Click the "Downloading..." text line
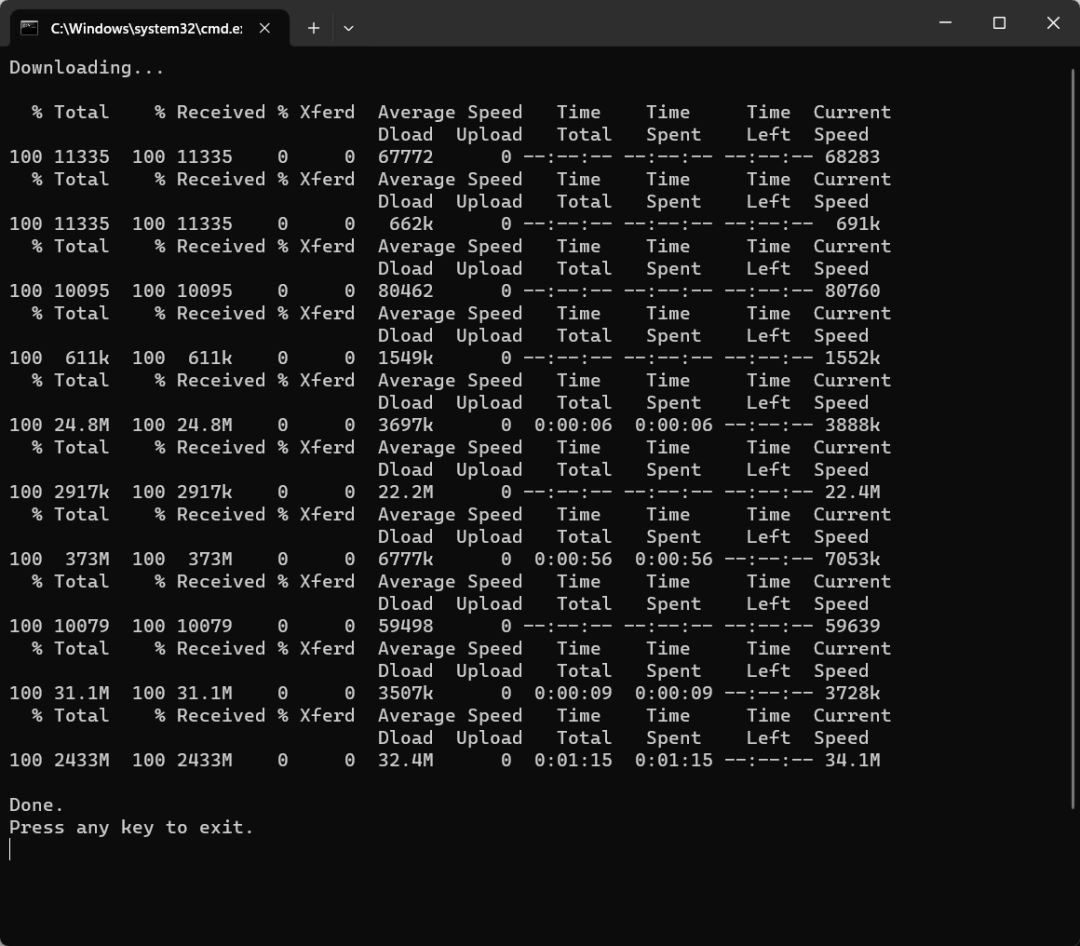1080x946 pixels. [x=87, y=68]
